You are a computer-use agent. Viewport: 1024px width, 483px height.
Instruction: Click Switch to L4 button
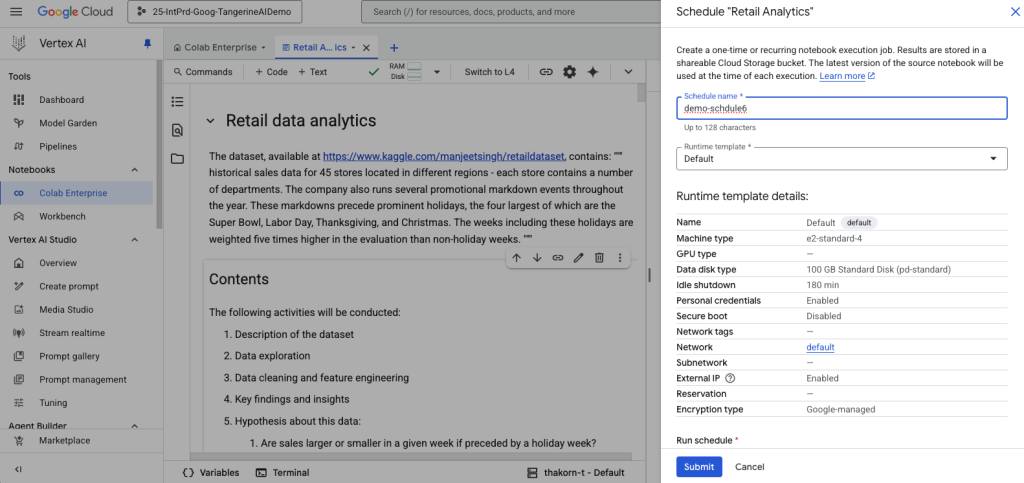489,72
